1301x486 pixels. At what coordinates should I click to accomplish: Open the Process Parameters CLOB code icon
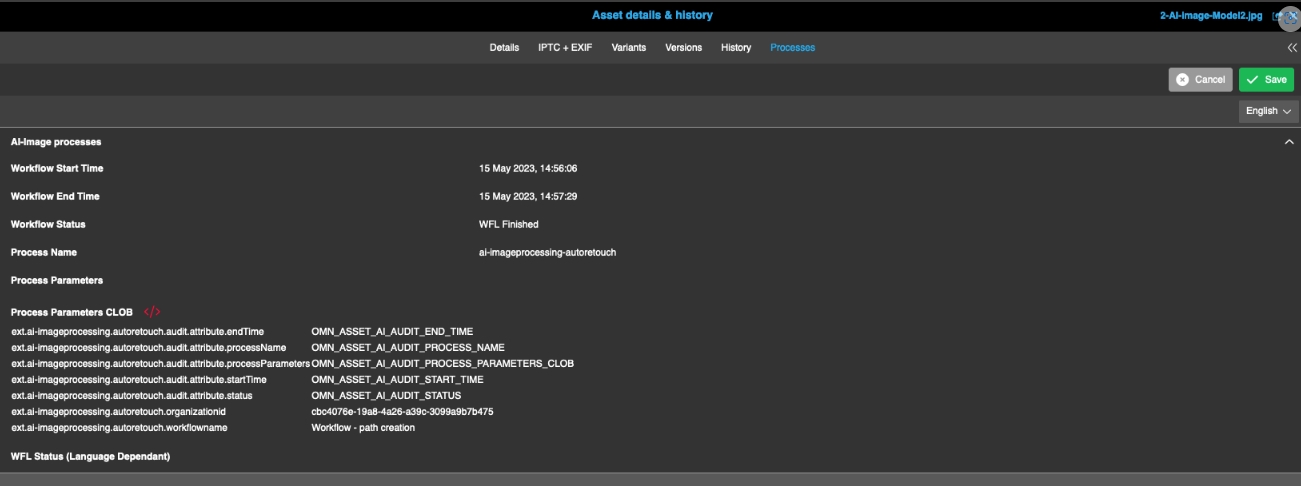pos(152,312)
